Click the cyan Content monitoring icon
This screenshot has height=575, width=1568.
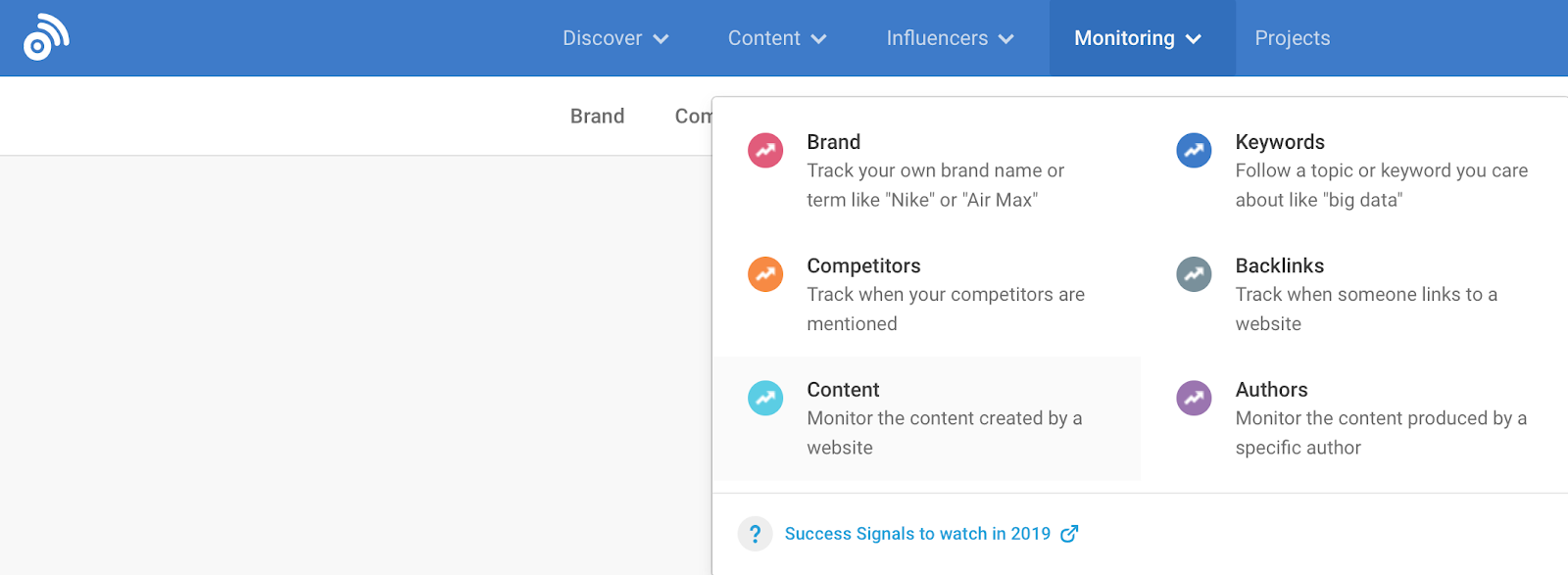tap(765, 398)
